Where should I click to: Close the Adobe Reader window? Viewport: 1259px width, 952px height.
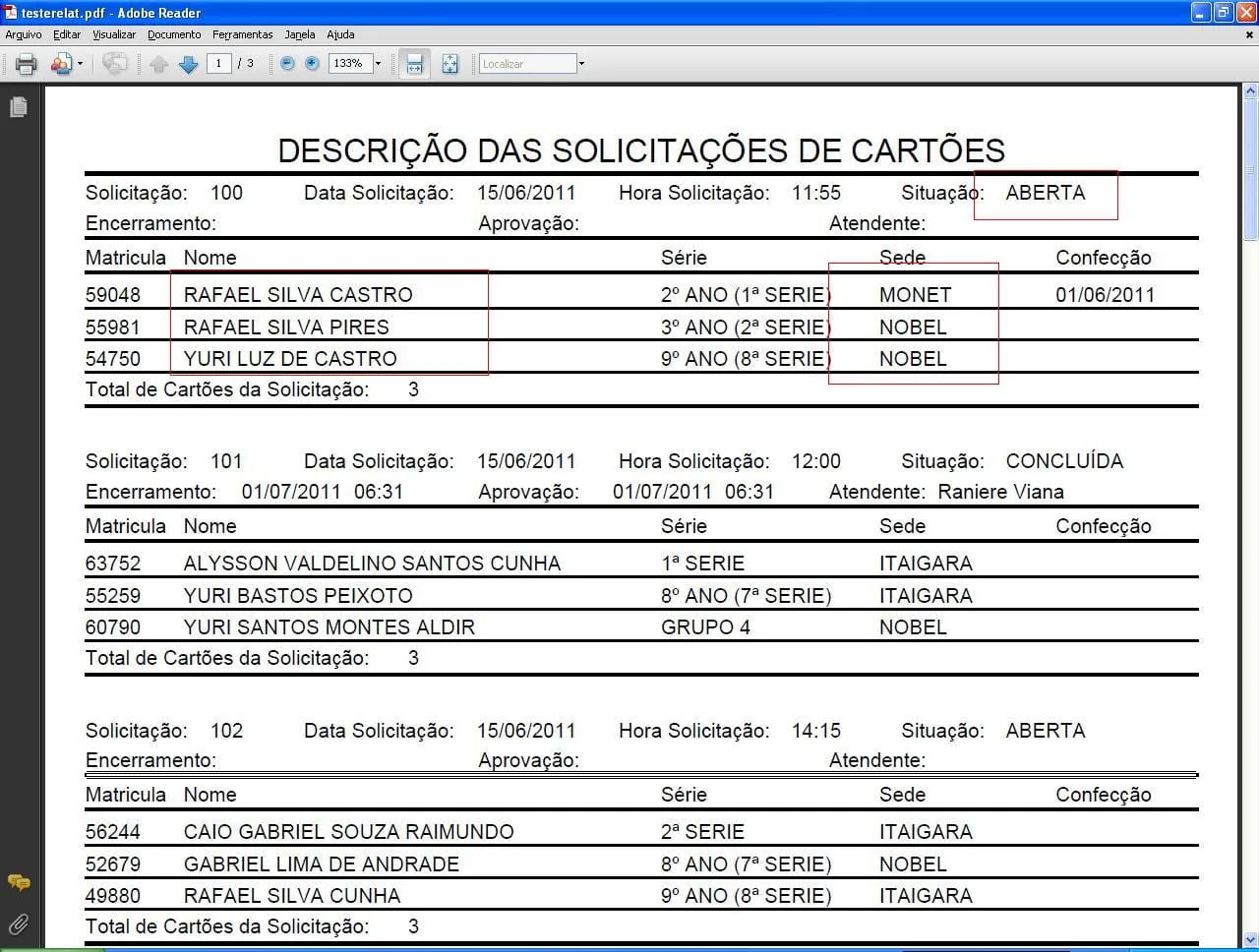pos(1245,13)
